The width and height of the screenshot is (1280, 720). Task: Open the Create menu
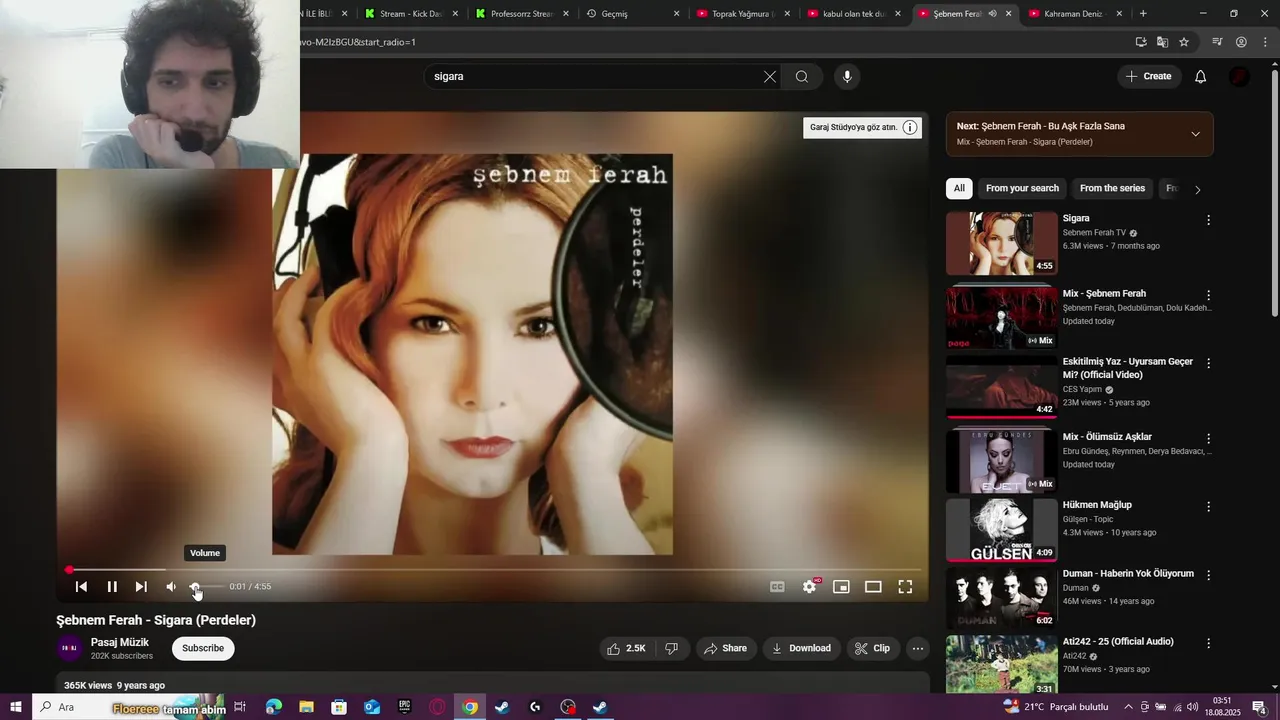click(x=1148, y=77)
